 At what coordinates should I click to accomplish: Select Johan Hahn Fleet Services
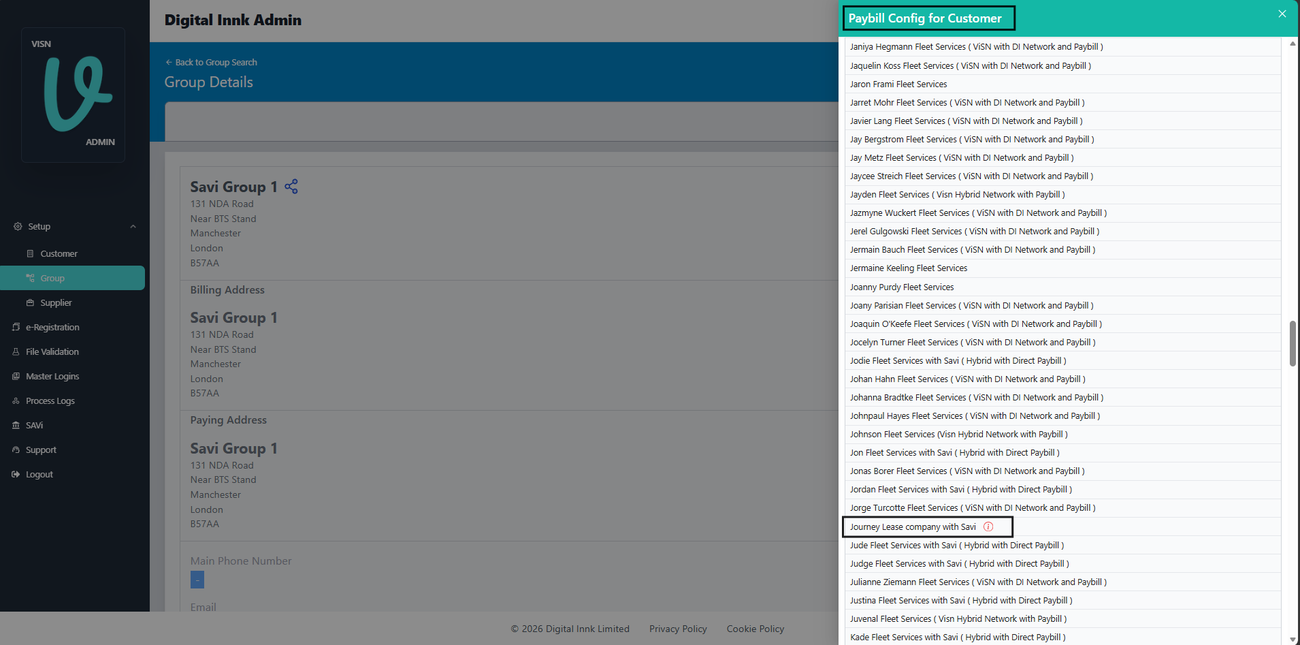[1064, 379]
